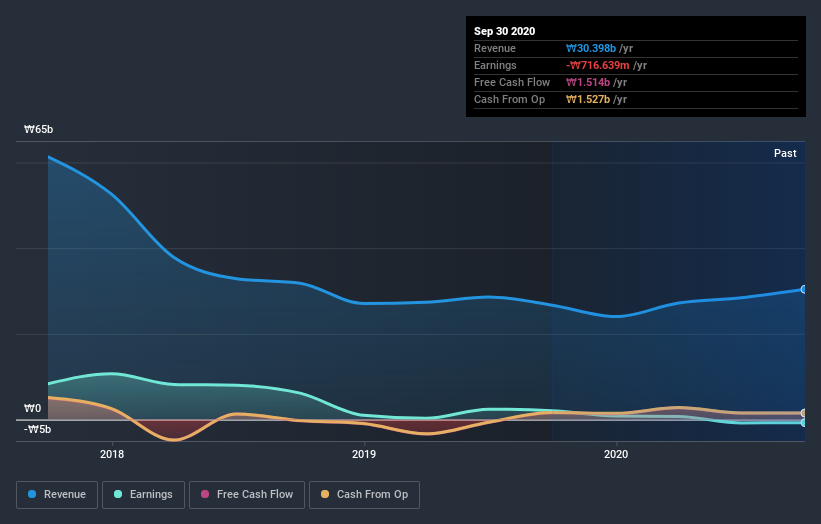This screenshot has width=821, height=524.
Task: Click the 2020 x-axis label
Action: (616, 454)
